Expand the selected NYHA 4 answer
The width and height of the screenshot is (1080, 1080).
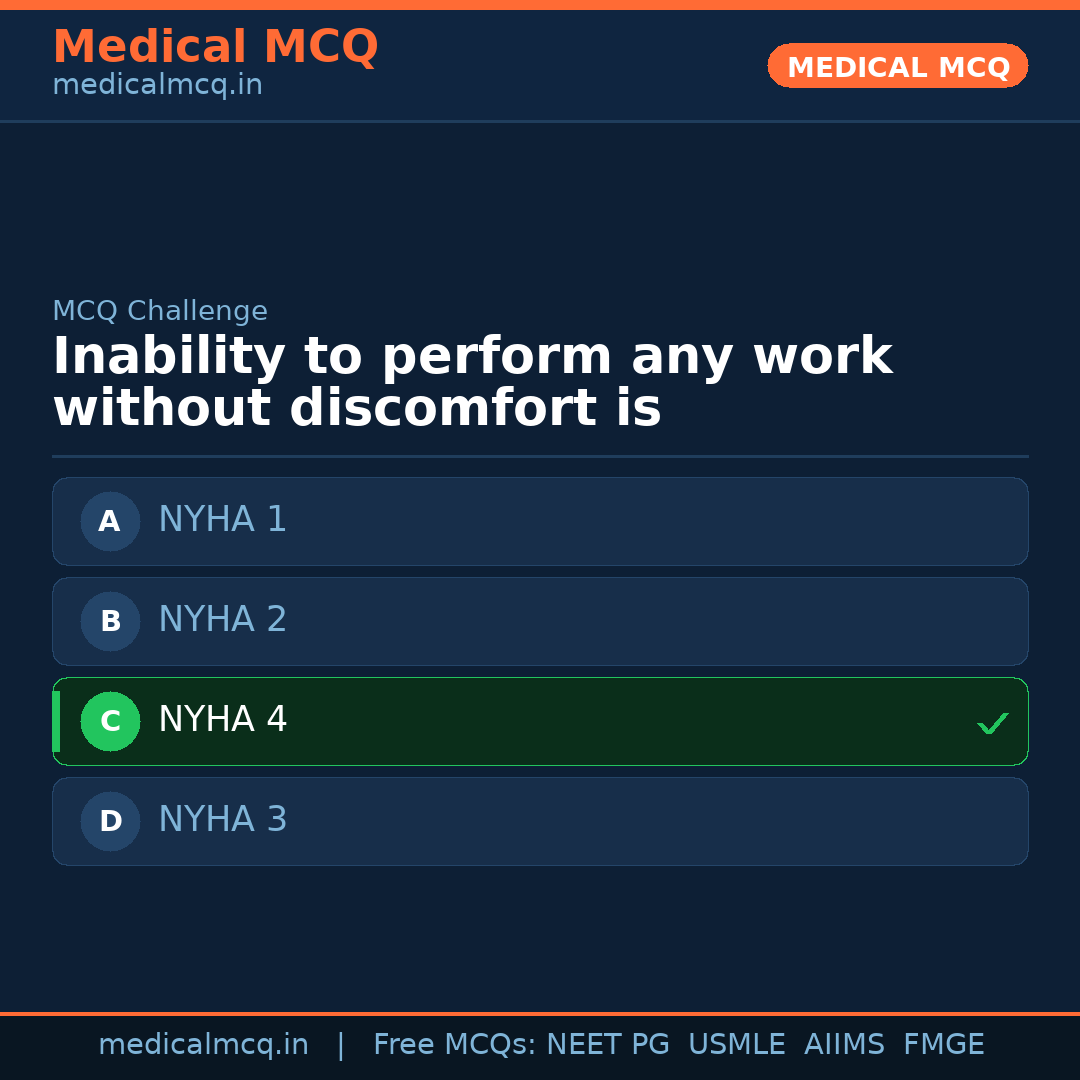click(540, 721)
